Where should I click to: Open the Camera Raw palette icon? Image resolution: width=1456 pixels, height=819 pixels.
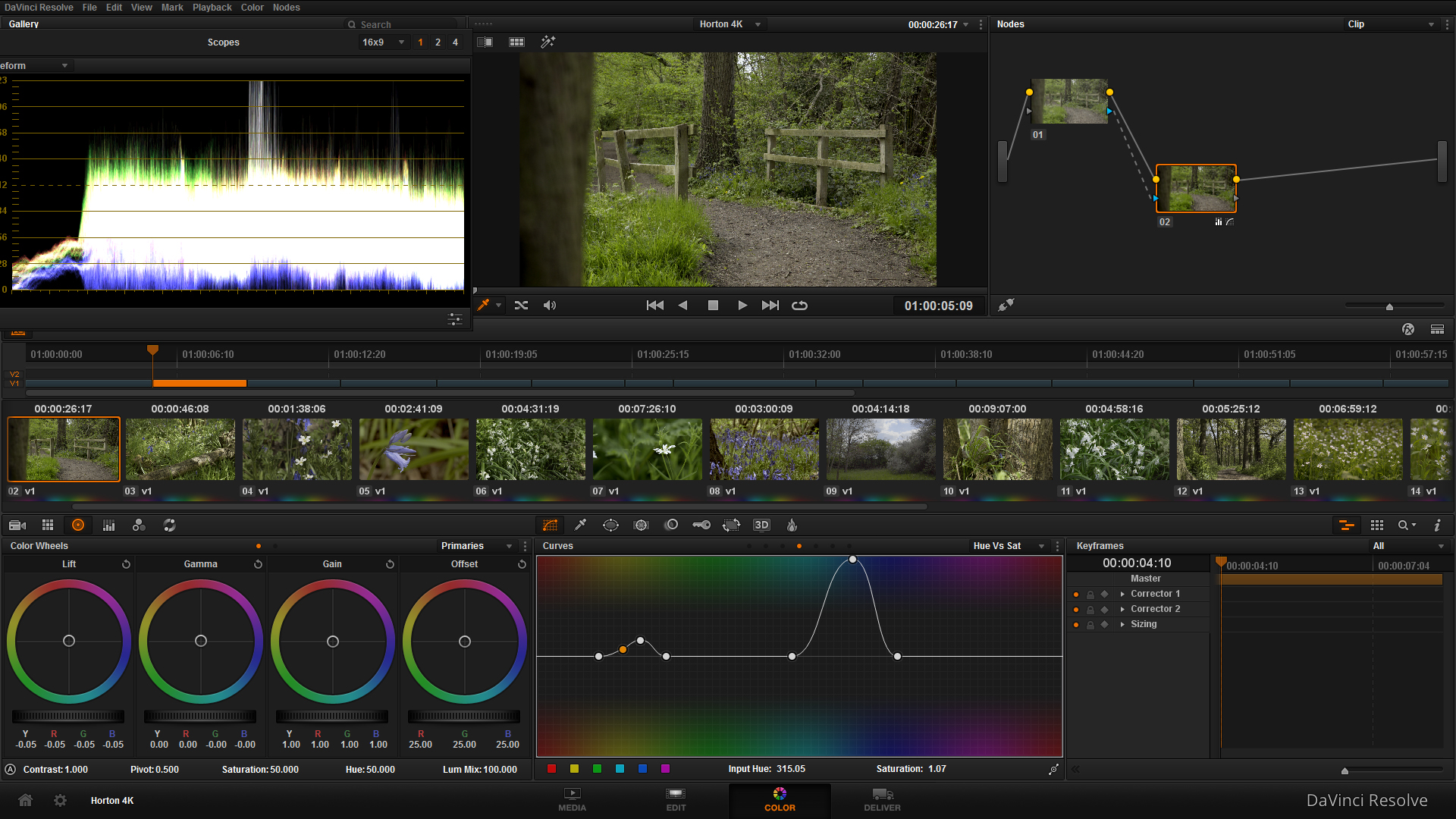(x=17, y=525)
